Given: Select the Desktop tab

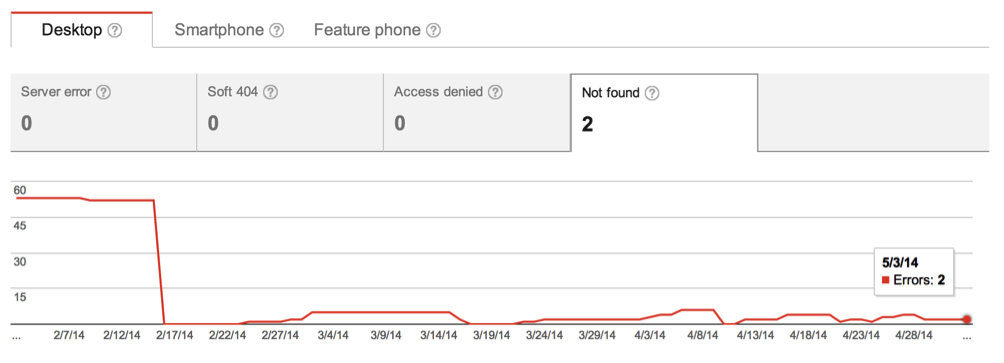Looking at the screenshot, I should pyautogui.click(x=81, y=29).
